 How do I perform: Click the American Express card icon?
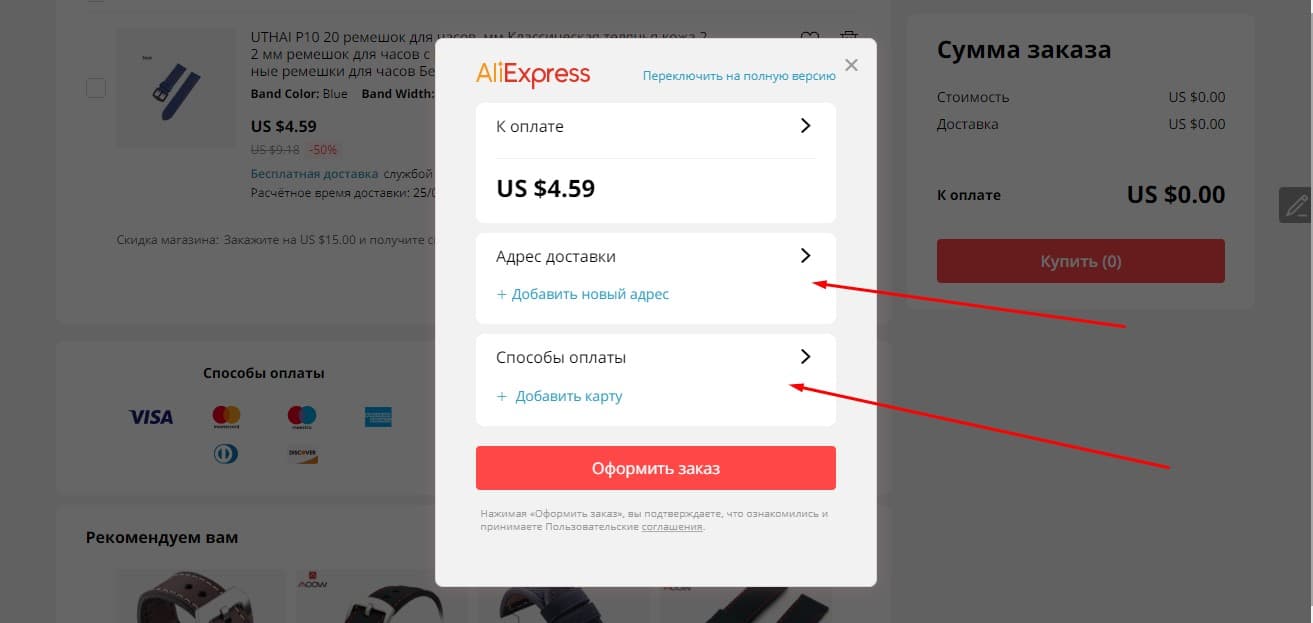(378, 417)
